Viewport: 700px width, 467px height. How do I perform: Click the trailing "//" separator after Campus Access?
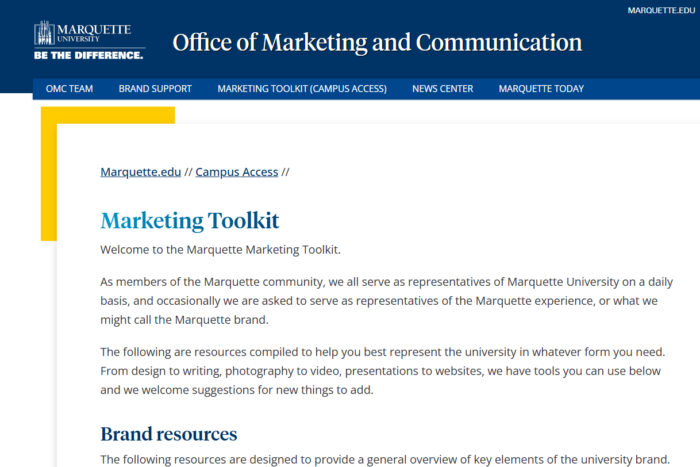click(286, 172)
